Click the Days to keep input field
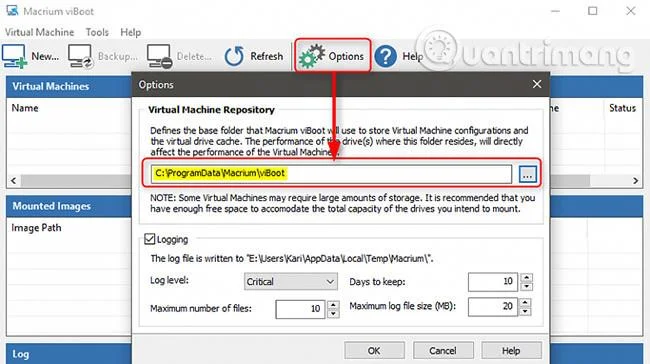Image resolution: width=650 pixels, height=364 pixels. tap(493, 282)
